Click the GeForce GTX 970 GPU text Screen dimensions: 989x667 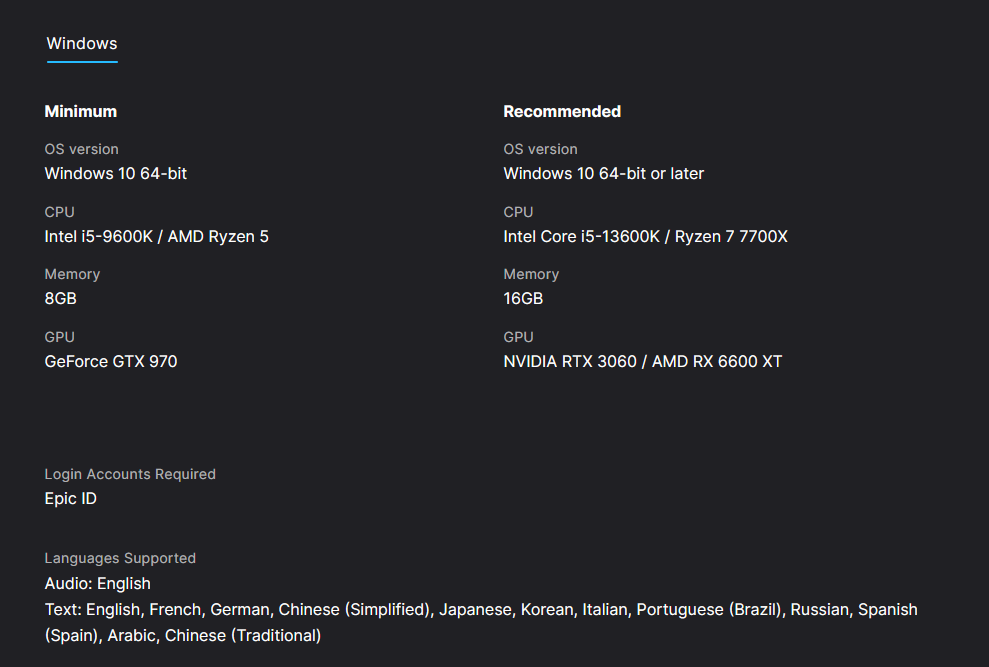[111, 362]
